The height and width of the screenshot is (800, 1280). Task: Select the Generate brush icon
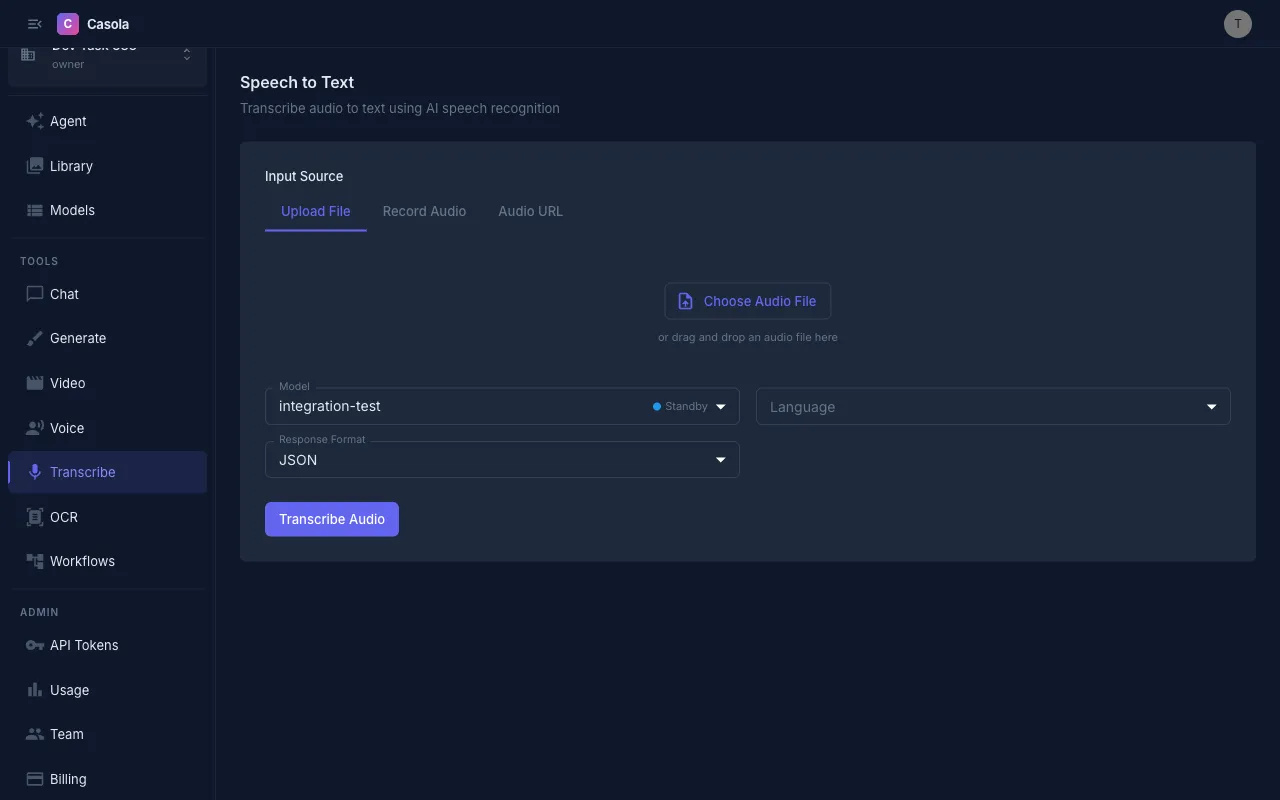pyautogui.click(x=35, y=338)
